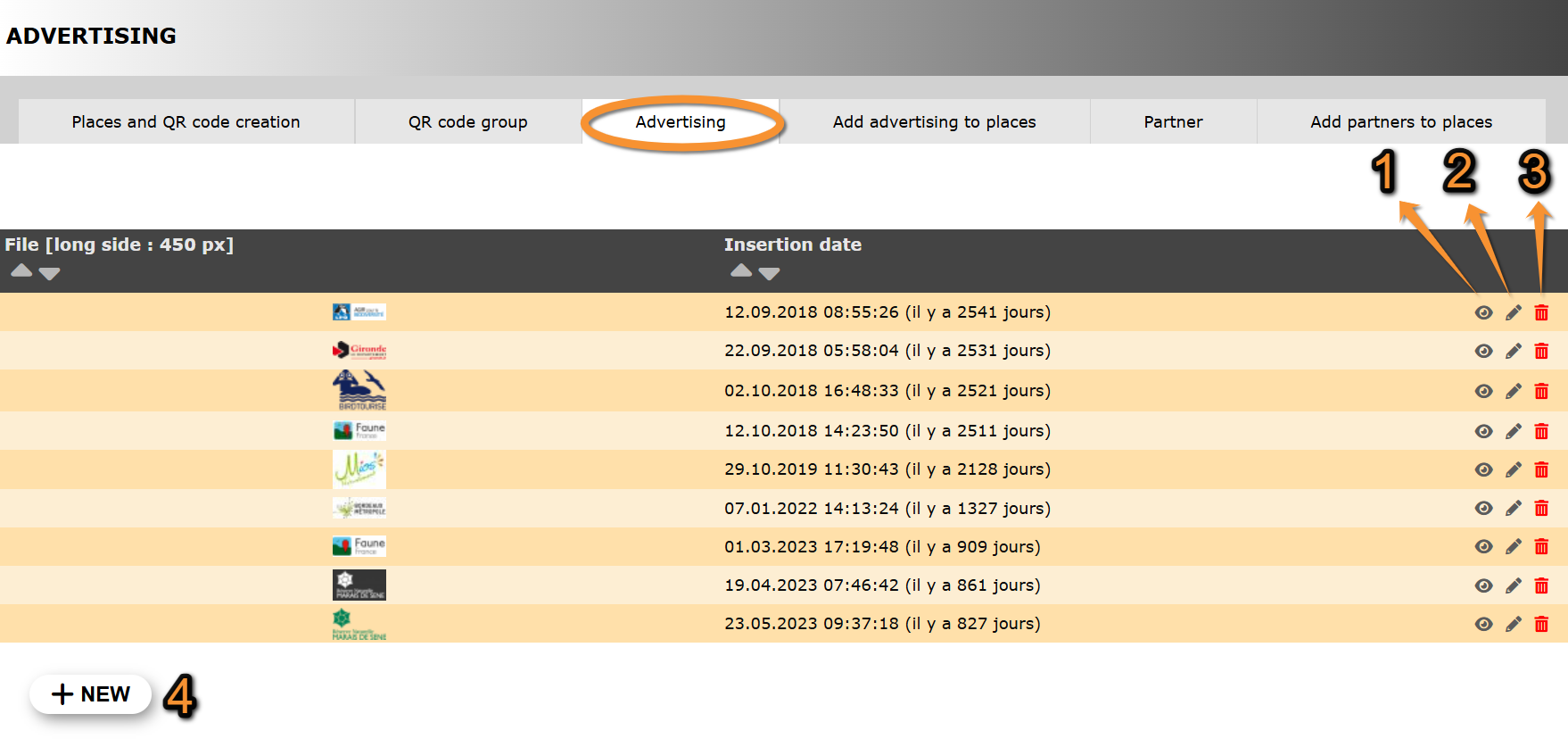The image size is (1568, 747).
Task: Show the 29.10.2019 ad via eye icon
Action: [1483, 469]
